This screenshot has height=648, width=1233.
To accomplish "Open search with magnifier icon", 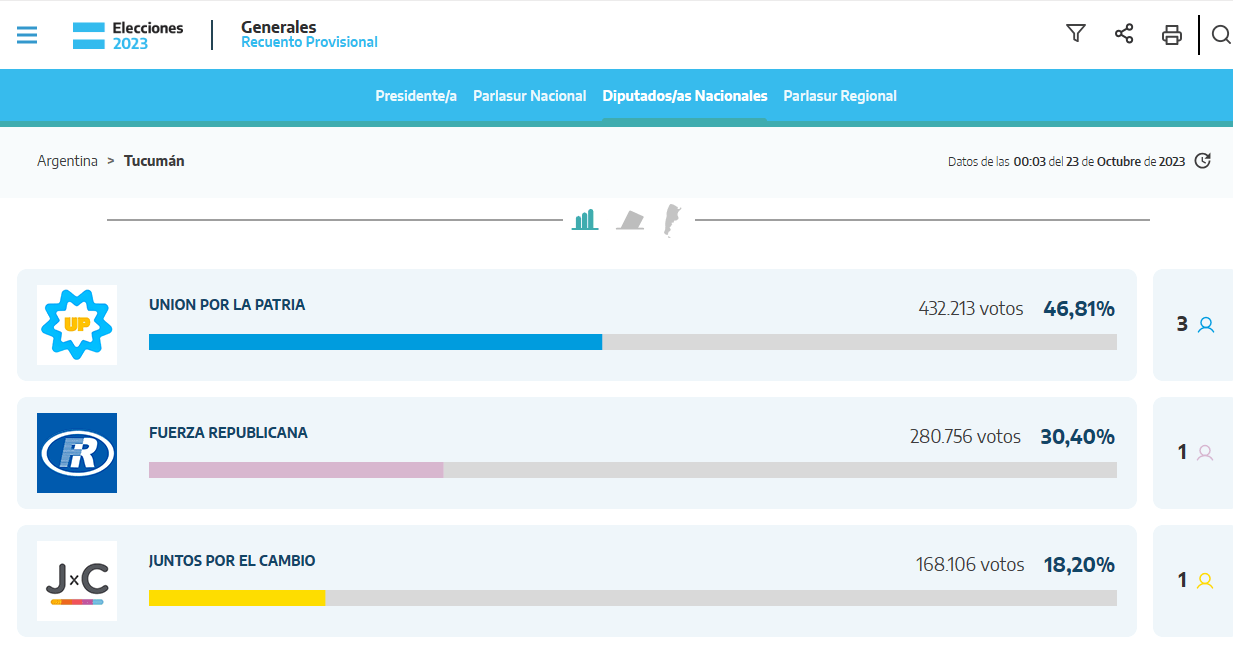I will (1221, 35).
